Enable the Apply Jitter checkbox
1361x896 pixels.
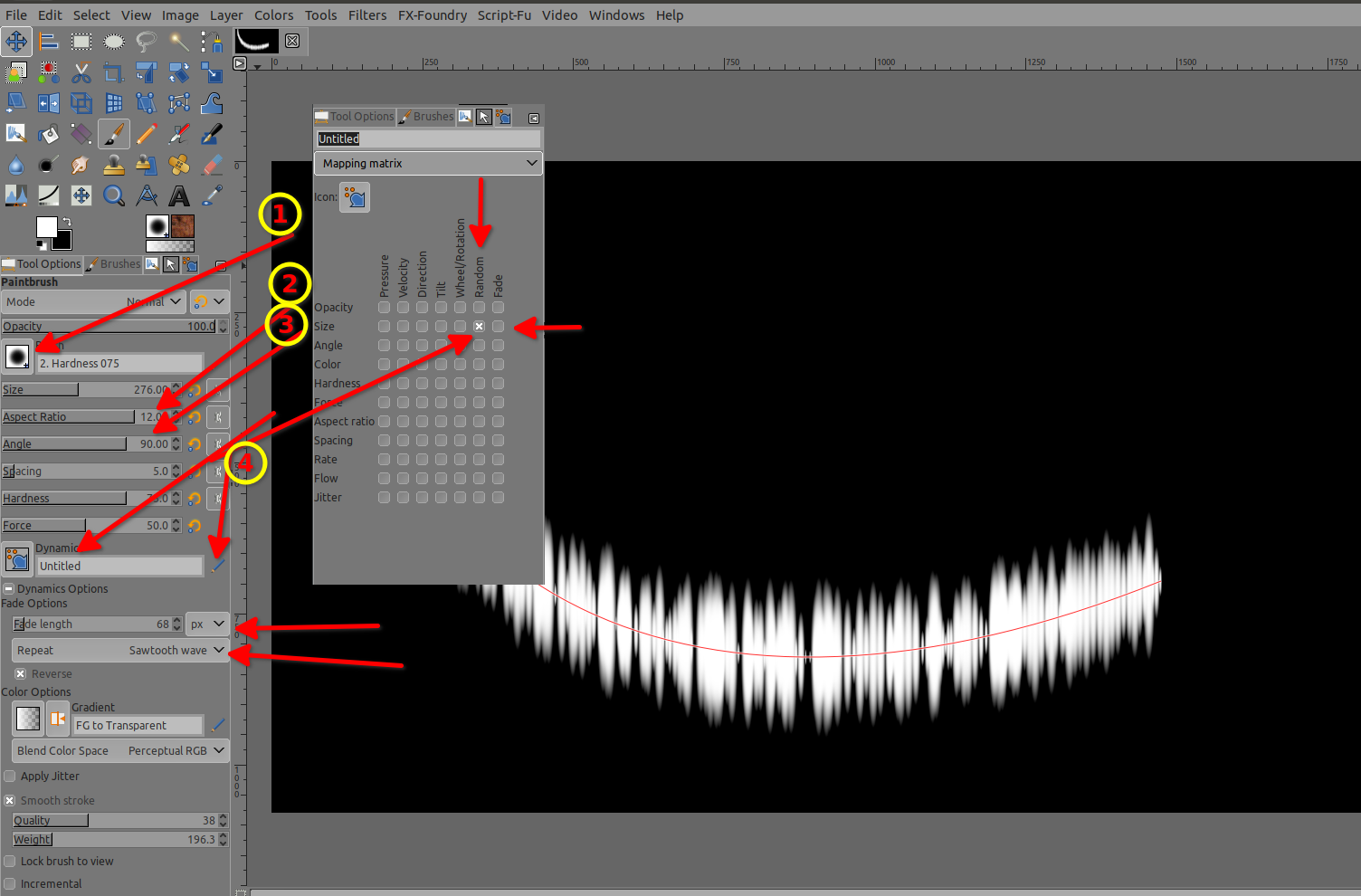(x=10, y=777)
